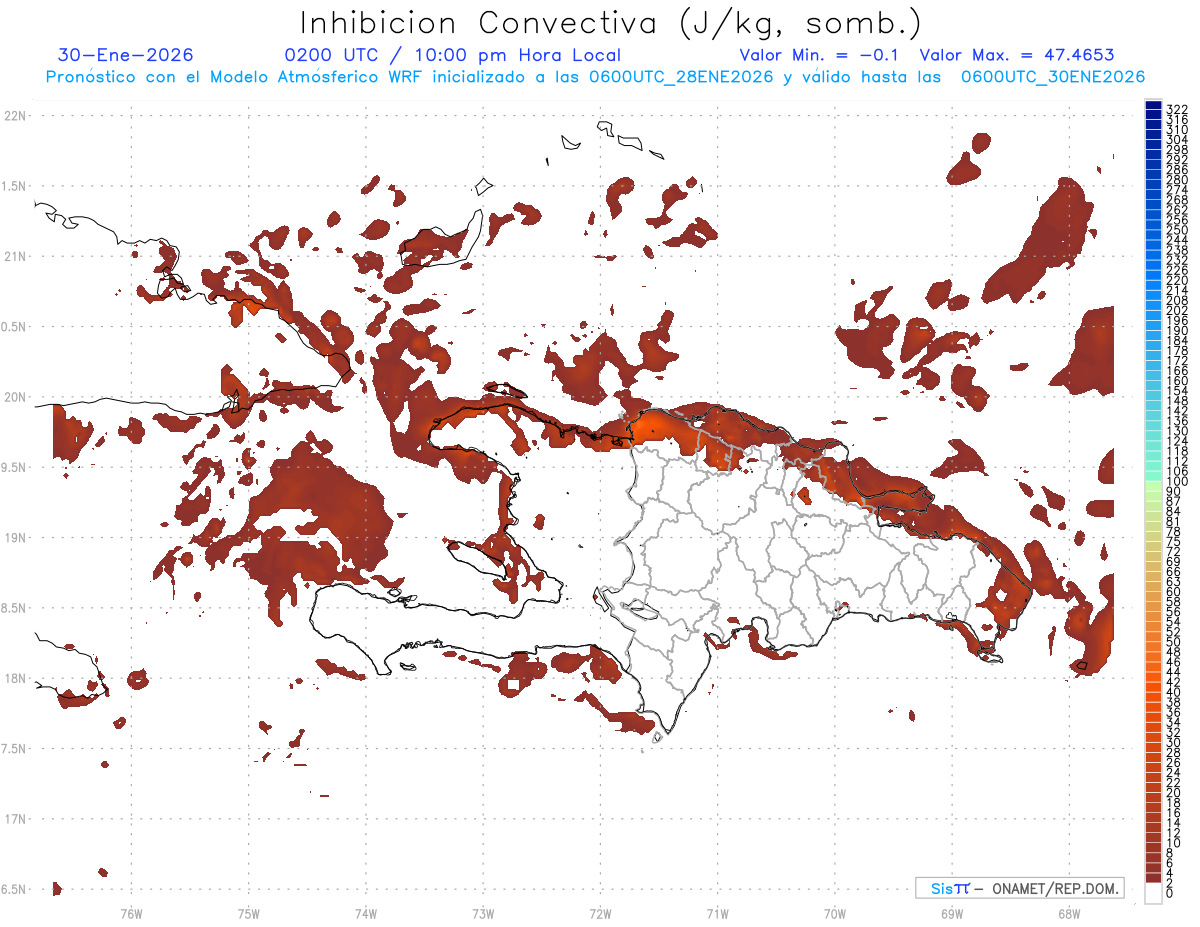Viewport: 1200px width, 927px height.
Task: Click the dark navy swatch at the legend top
Action: [1153, 105]
